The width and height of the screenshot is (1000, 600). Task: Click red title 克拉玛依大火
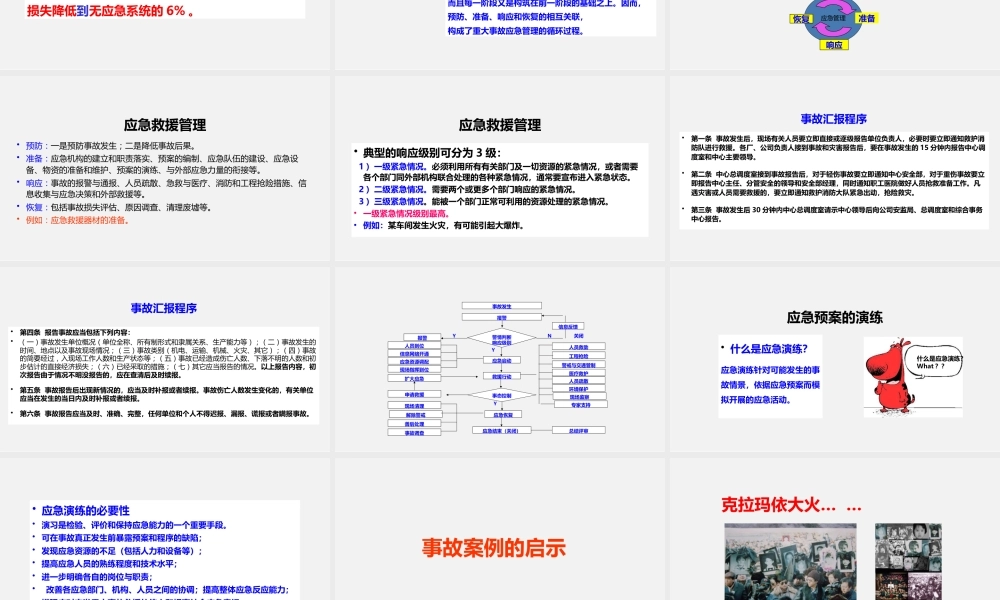click(791, 505)
